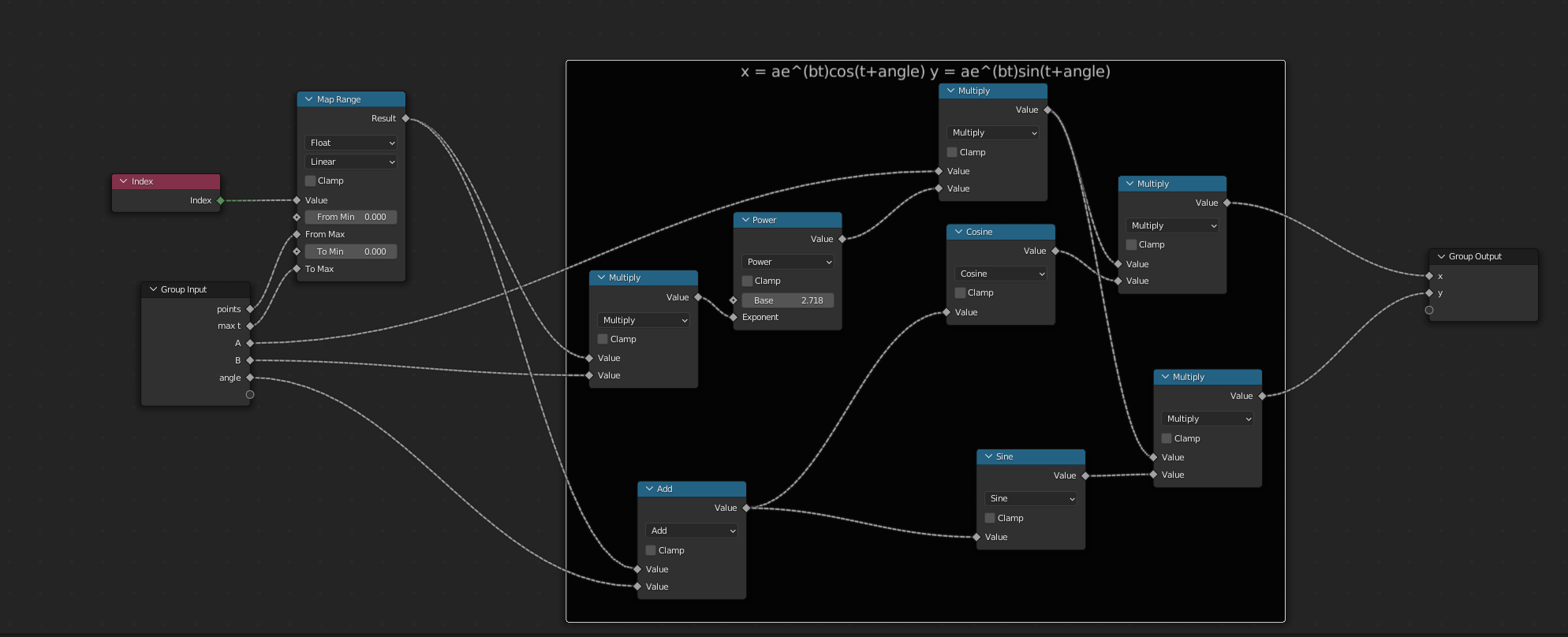The width and height of the screenshot is (1568, 637).
Task: Click the Sine node's Value output socket
Action: [x=1085, y=475]
